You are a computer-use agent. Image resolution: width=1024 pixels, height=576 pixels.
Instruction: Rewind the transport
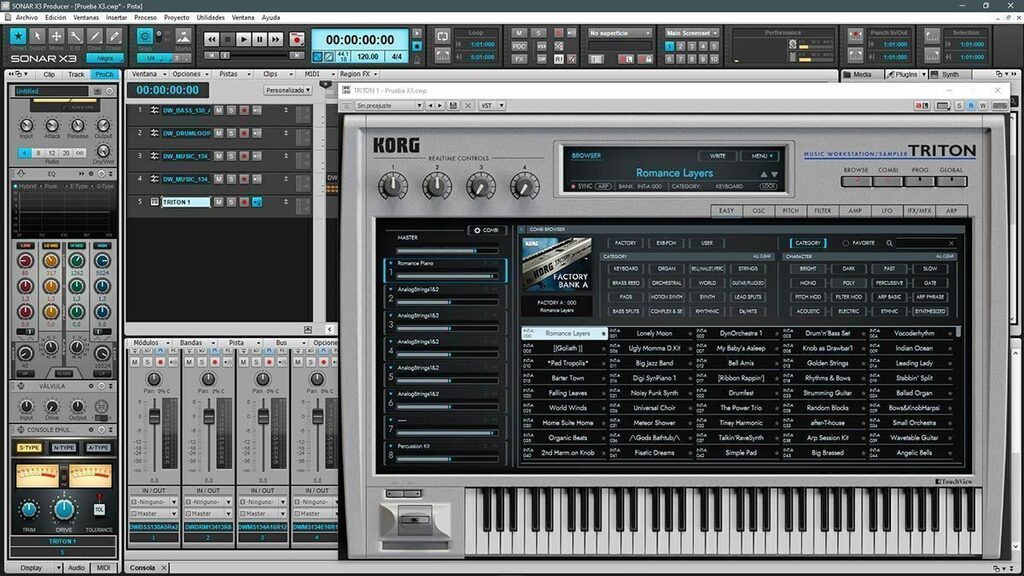pyautogui.click(x=212, y=40)
